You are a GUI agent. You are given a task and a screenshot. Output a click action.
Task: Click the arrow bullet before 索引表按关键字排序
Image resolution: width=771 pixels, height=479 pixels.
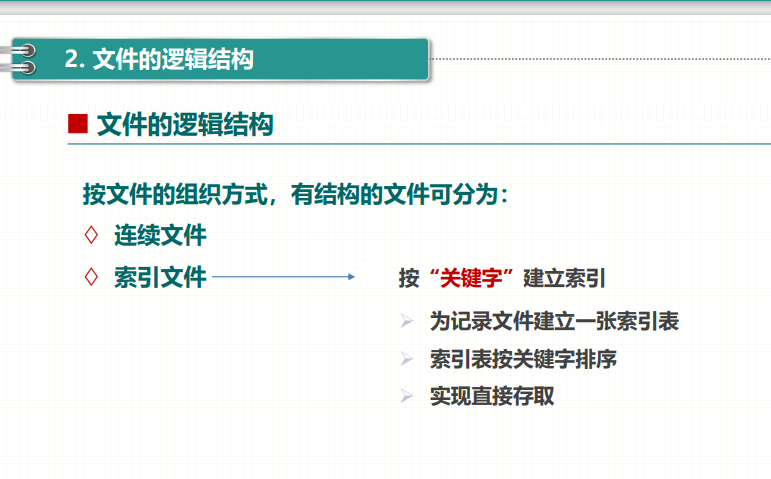407,359
